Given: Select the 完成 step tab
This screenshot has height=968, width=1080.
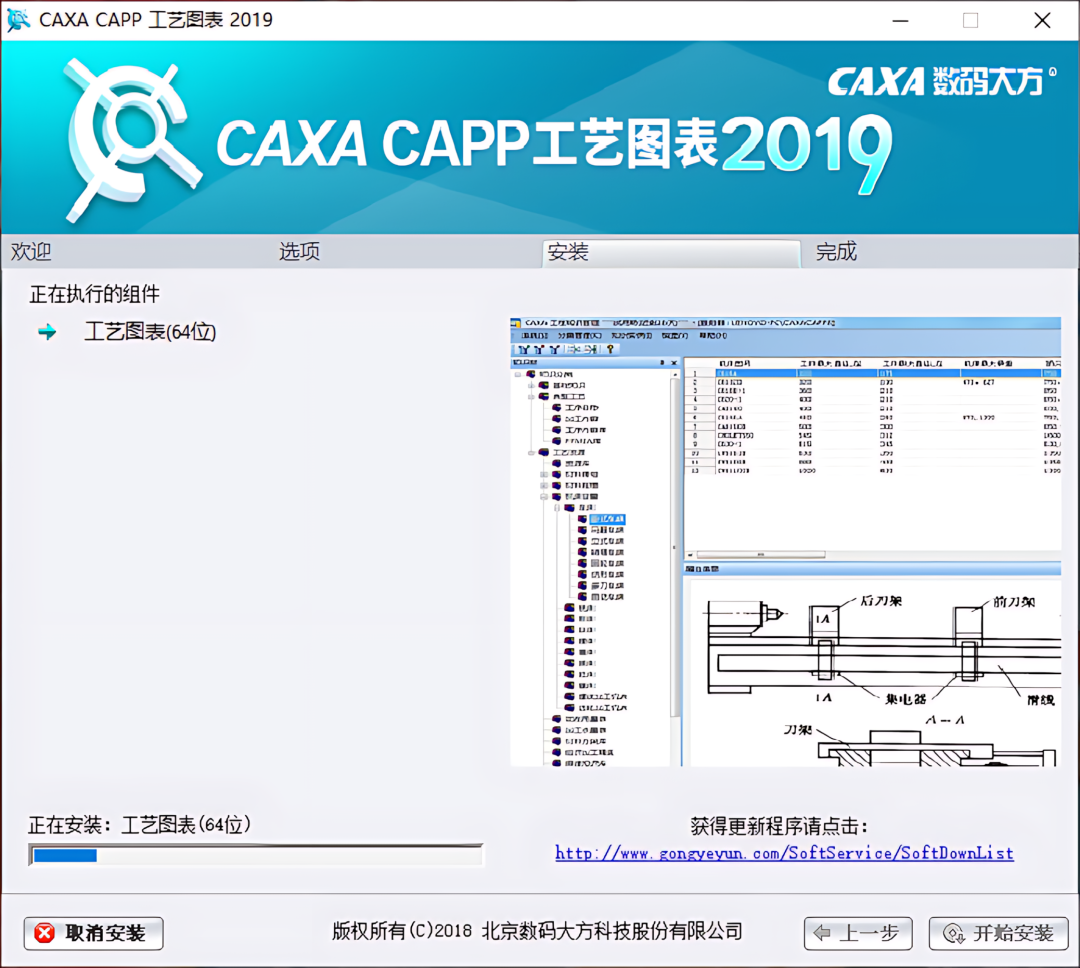Looking at the screenshot, I should (x=836, y=251).
